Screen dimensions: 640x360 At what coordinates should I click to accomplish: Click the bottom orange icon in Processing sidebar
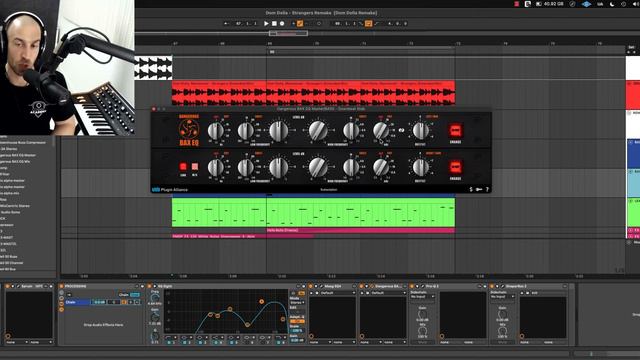(x=62, y=310)
